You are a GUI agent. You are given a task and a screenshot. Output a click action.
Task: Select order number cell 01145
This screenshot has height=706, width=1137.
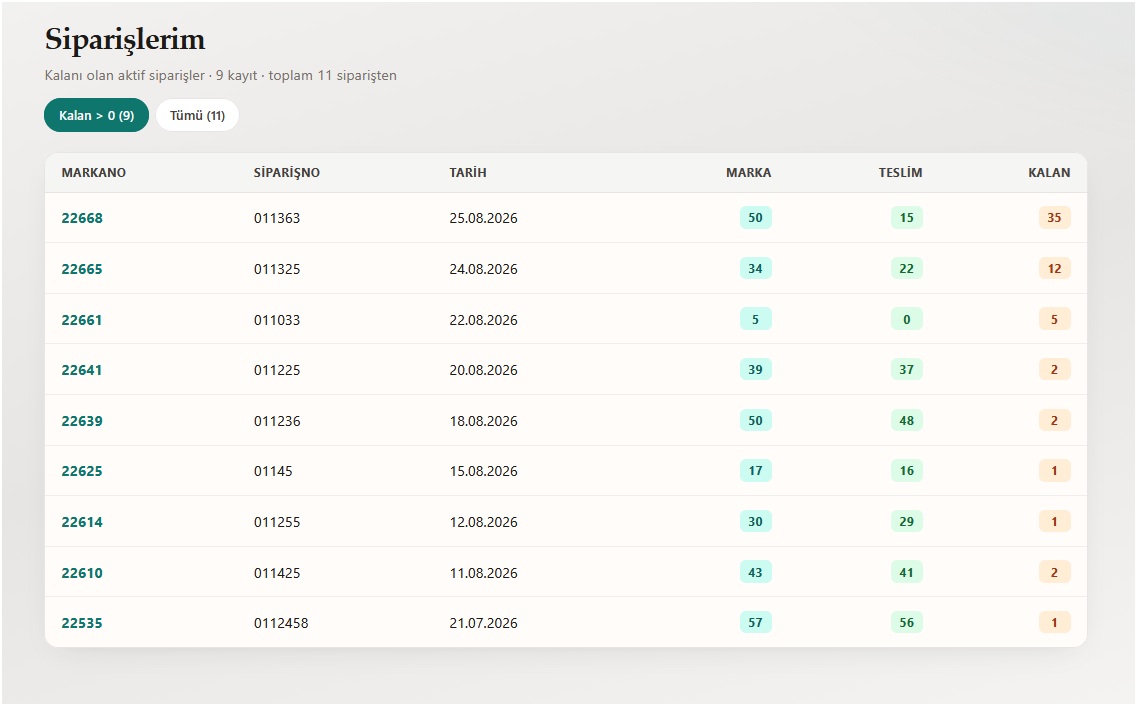273,471
